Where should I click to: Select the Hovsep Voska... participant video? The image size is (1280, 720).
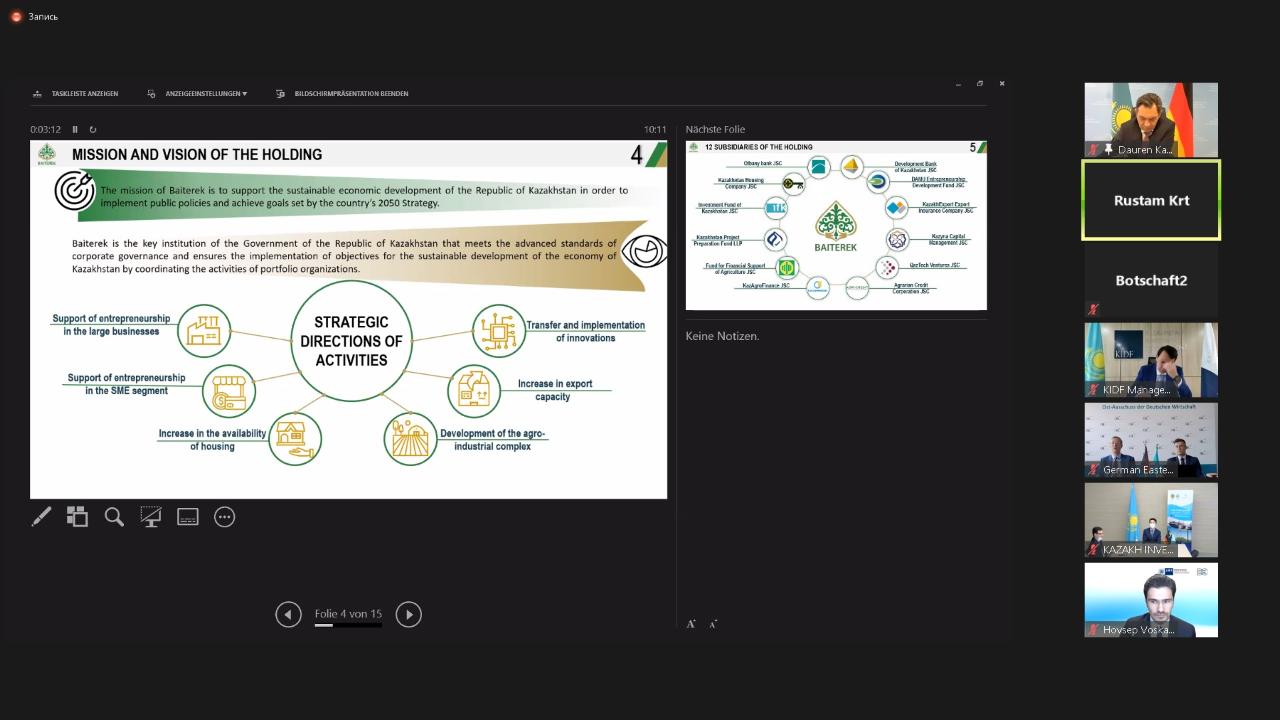click(x=1151, y=600)
